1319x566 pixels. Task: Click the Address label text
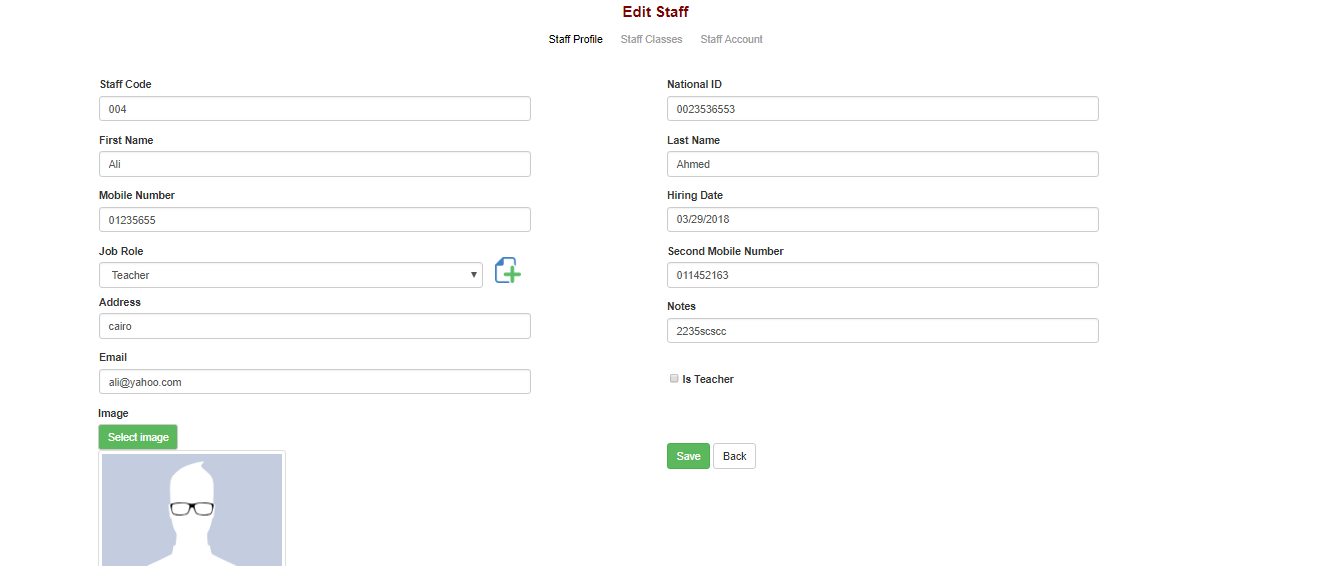click(x=120, y=302)
